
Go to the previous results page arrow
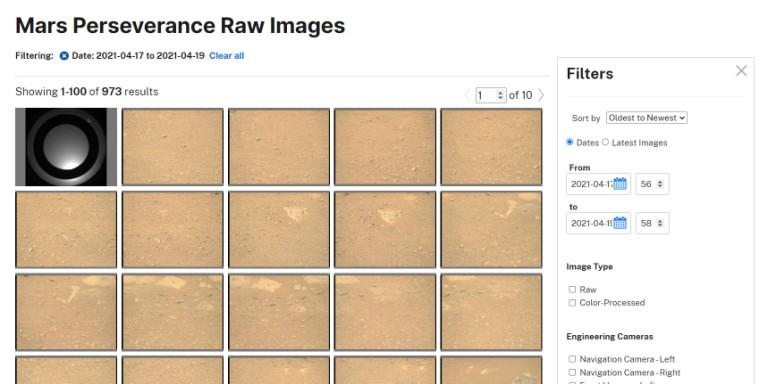pos(467,95)
